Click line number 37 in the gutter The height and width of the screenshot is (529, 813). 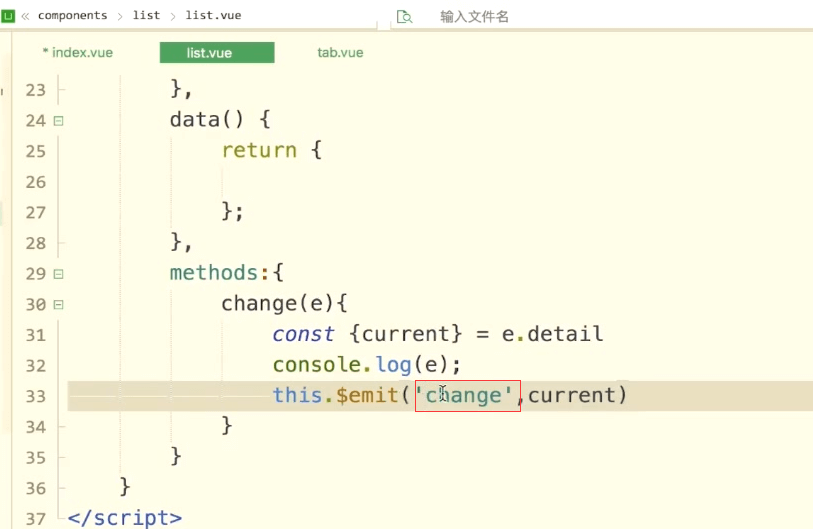[x=36, y=519]
